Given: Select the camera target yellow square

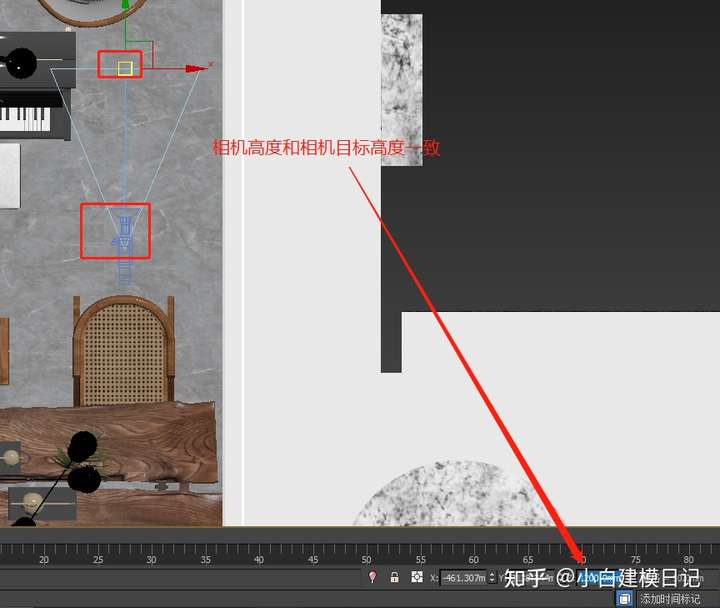Looking at the screenshot, I should click(125, 68).
